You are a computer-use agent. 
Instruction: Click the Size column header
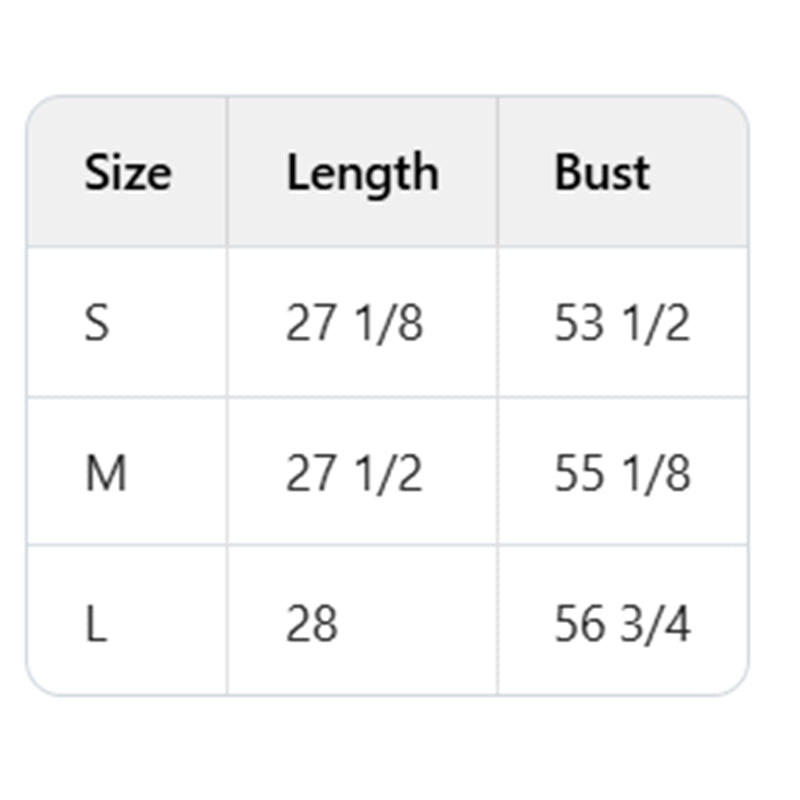(x=127, y=172)
